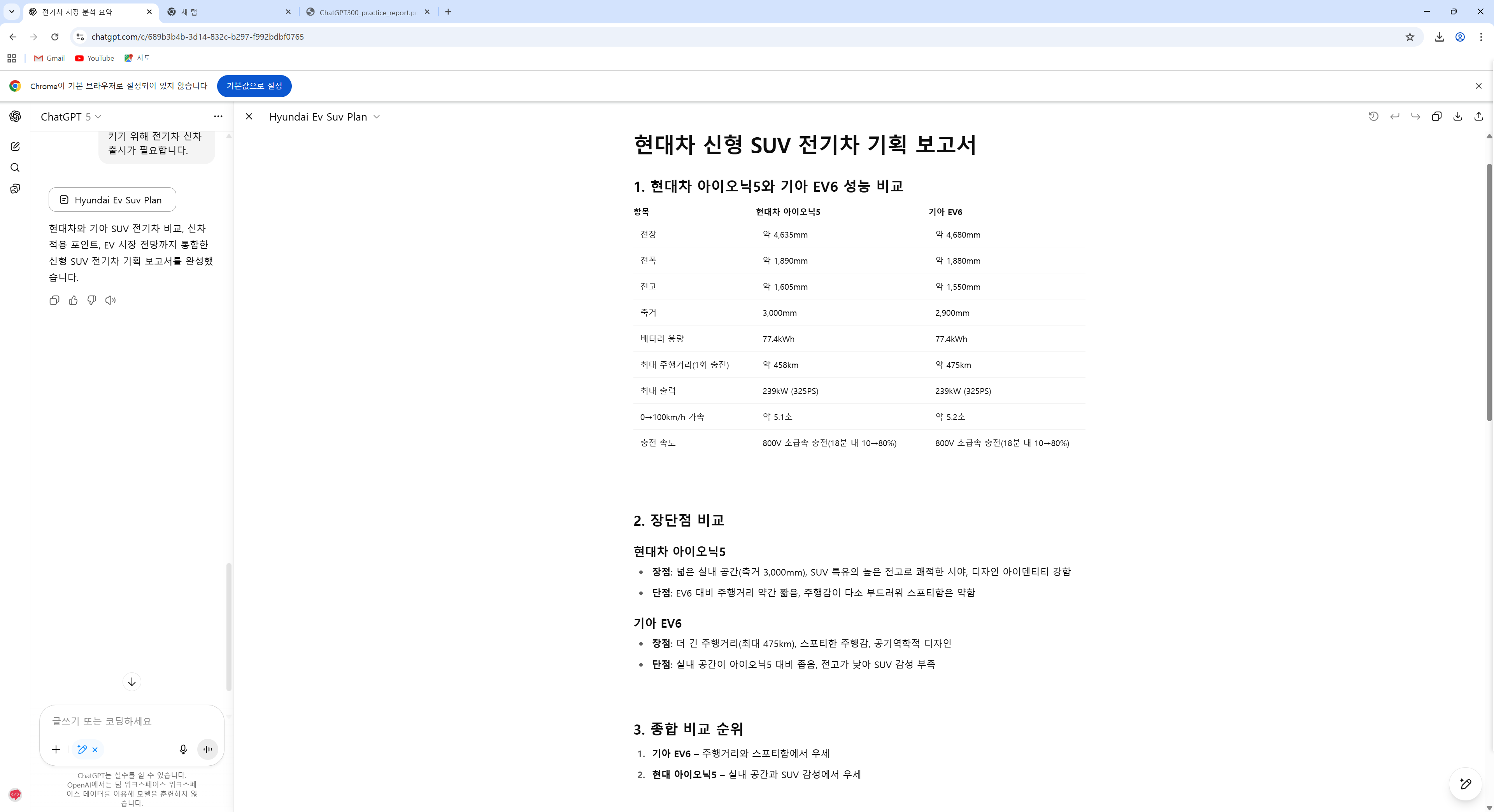Open the Hyundai Ev Suv Plan canvas card

(x=112, y=199)
